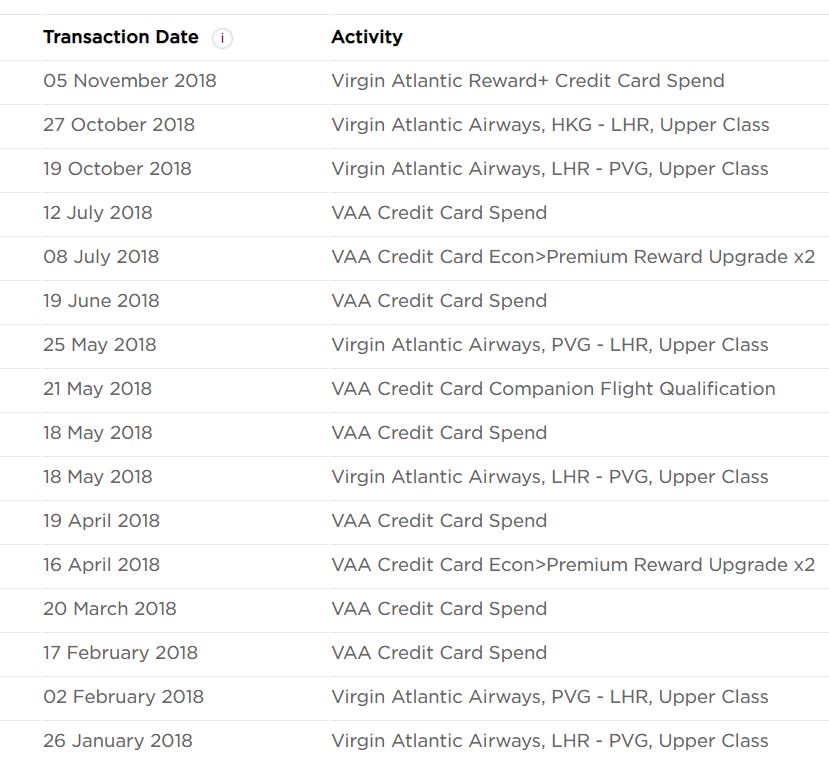Select the 12 July 2018 VAA Credit Card Spend
The image size is (829, 763).
pos(439,213)
